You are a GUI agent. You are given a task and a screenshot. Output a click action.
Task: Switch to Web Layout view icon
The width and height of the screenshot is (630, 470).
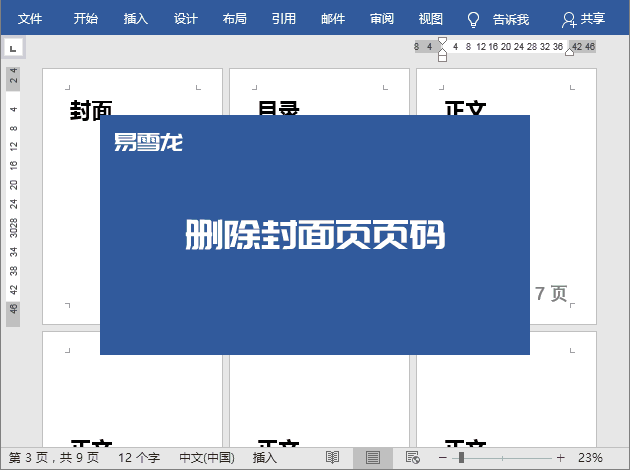pos(413,458)
